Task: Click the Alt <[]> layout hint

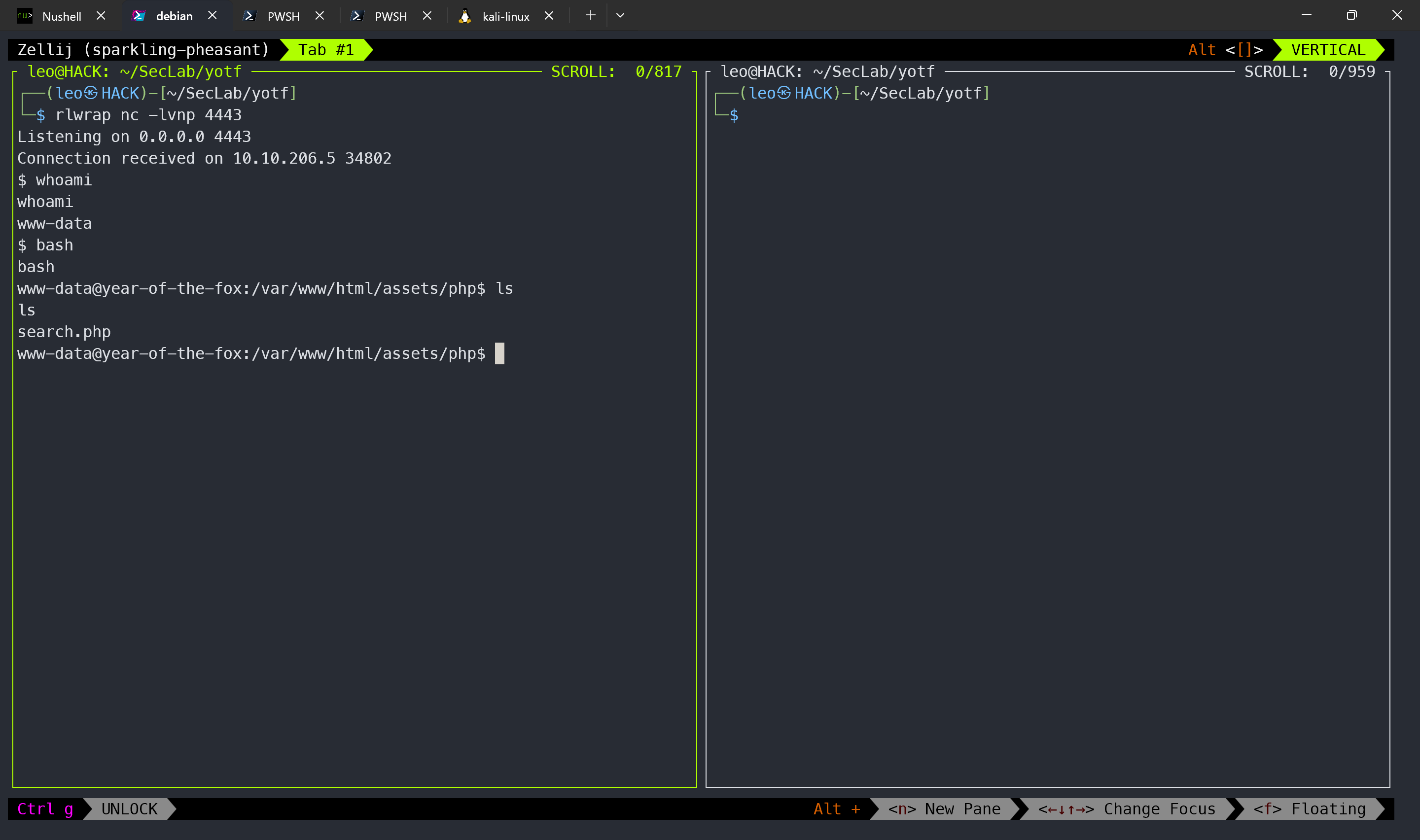Action: [x=1225, y=50]
